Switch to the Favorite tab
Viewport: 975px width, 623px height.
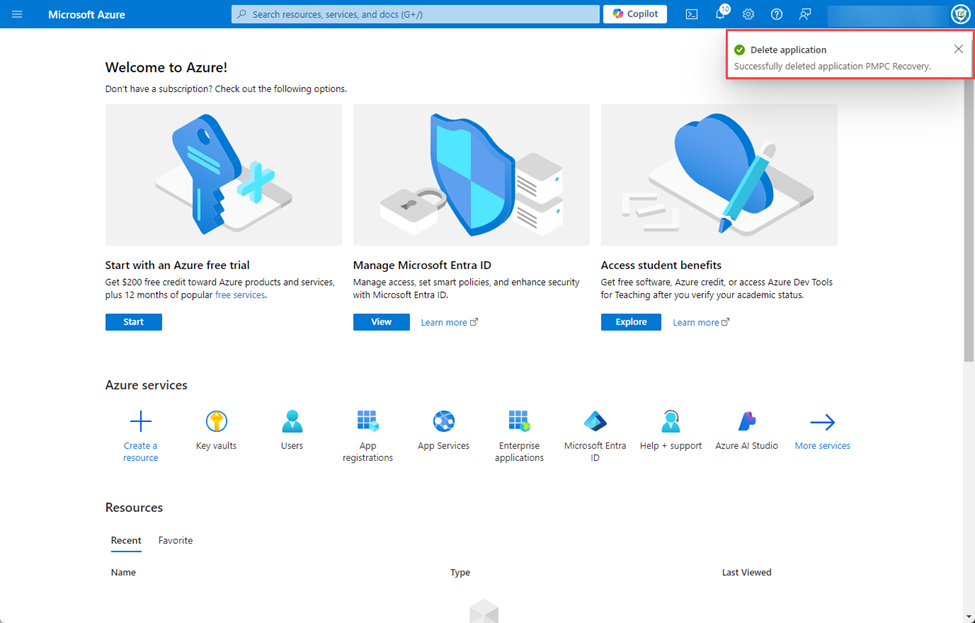coord(175,540)
